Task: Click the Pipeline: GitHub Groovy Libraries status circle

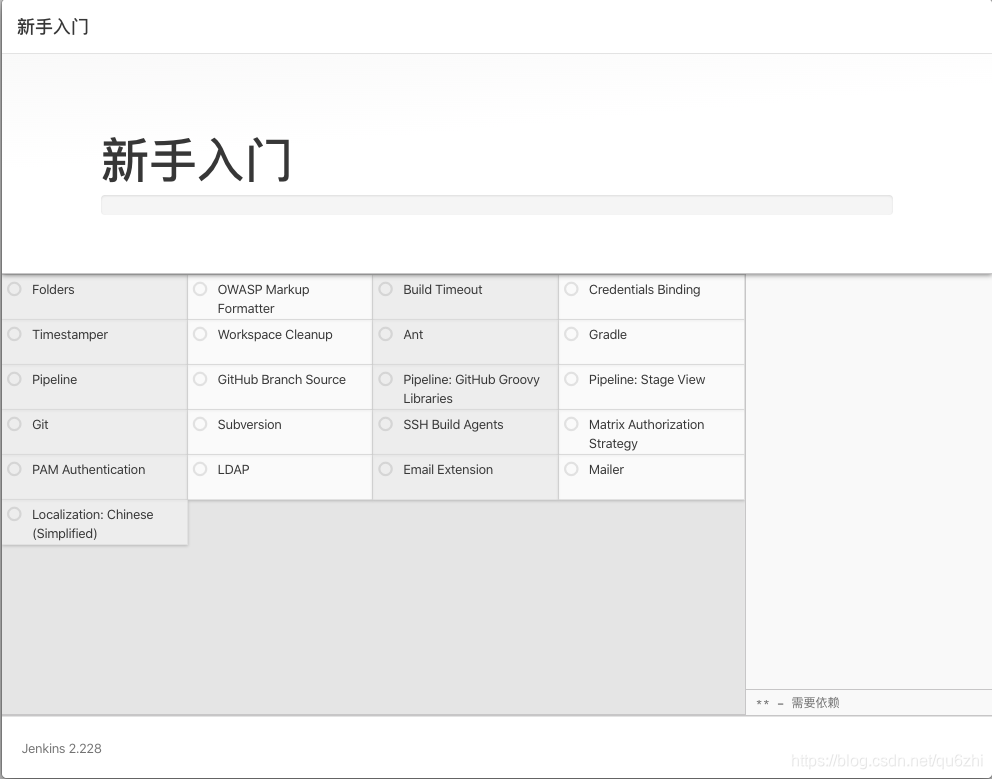Action: coord(385,379)
